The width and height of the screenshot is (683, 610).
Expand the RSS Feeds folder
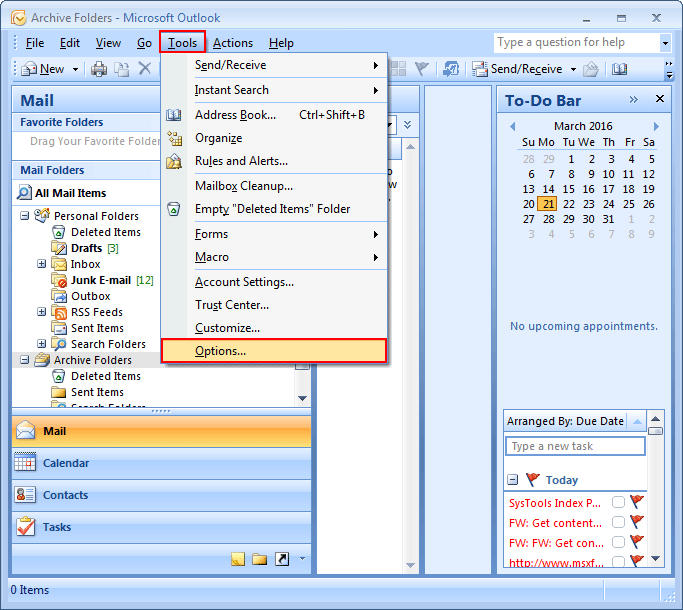[41, 312]
